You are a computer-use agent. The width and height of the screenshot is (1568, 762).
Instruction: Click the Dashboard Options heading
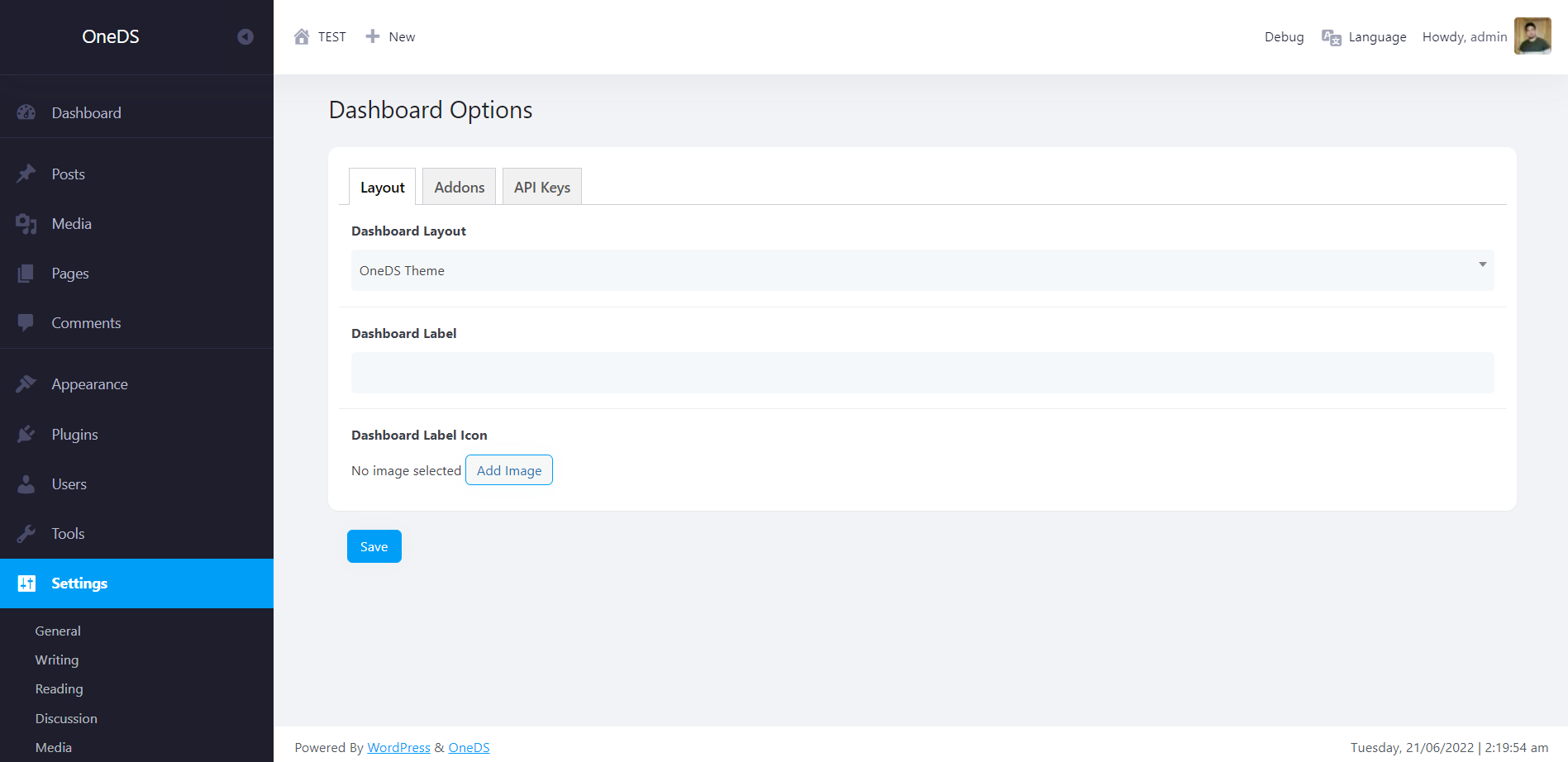pyautogui.click(x=431, y=110)
